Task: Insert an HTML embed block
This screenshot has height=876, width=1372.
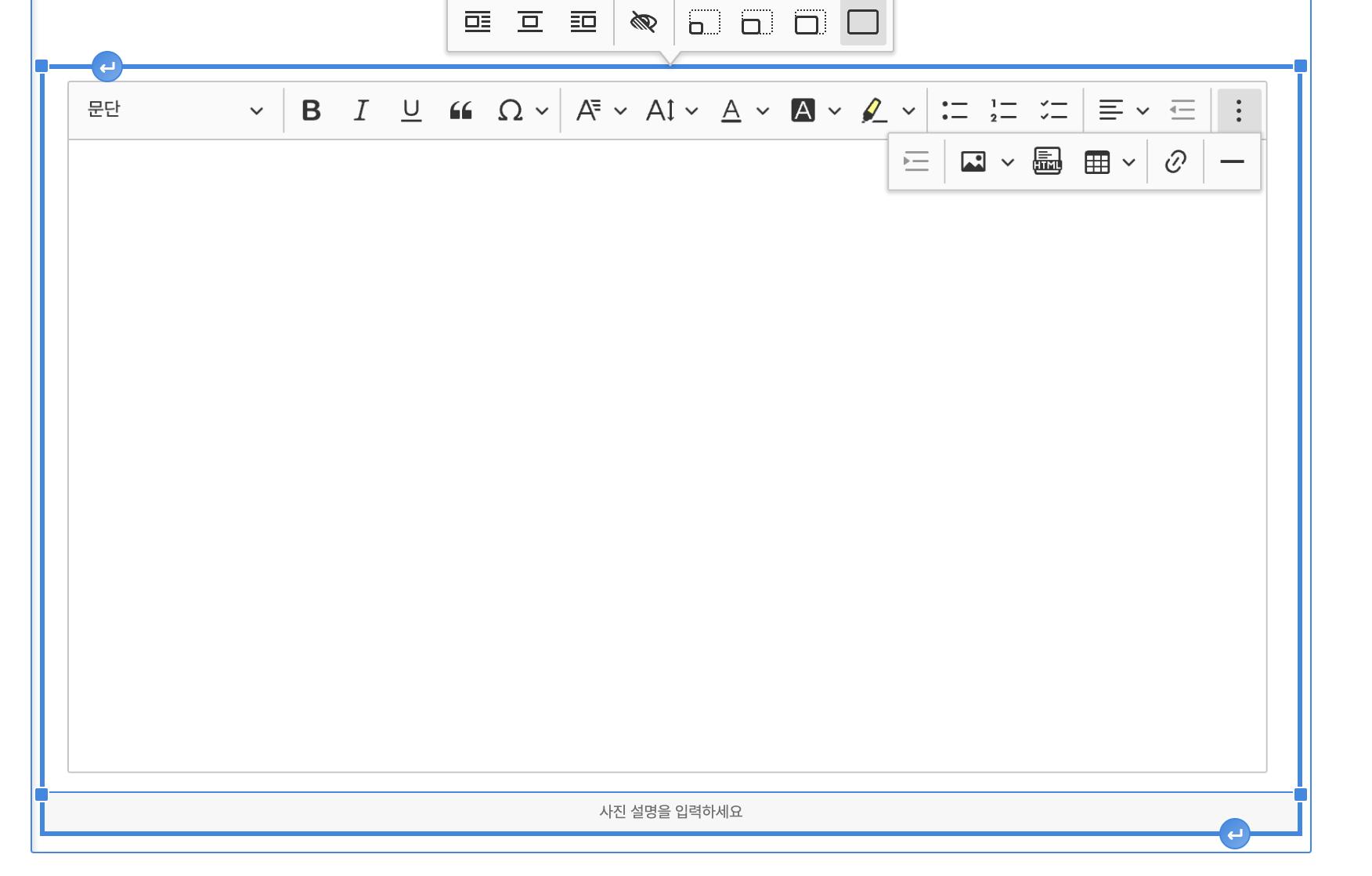Action: tap(1047, 162)
